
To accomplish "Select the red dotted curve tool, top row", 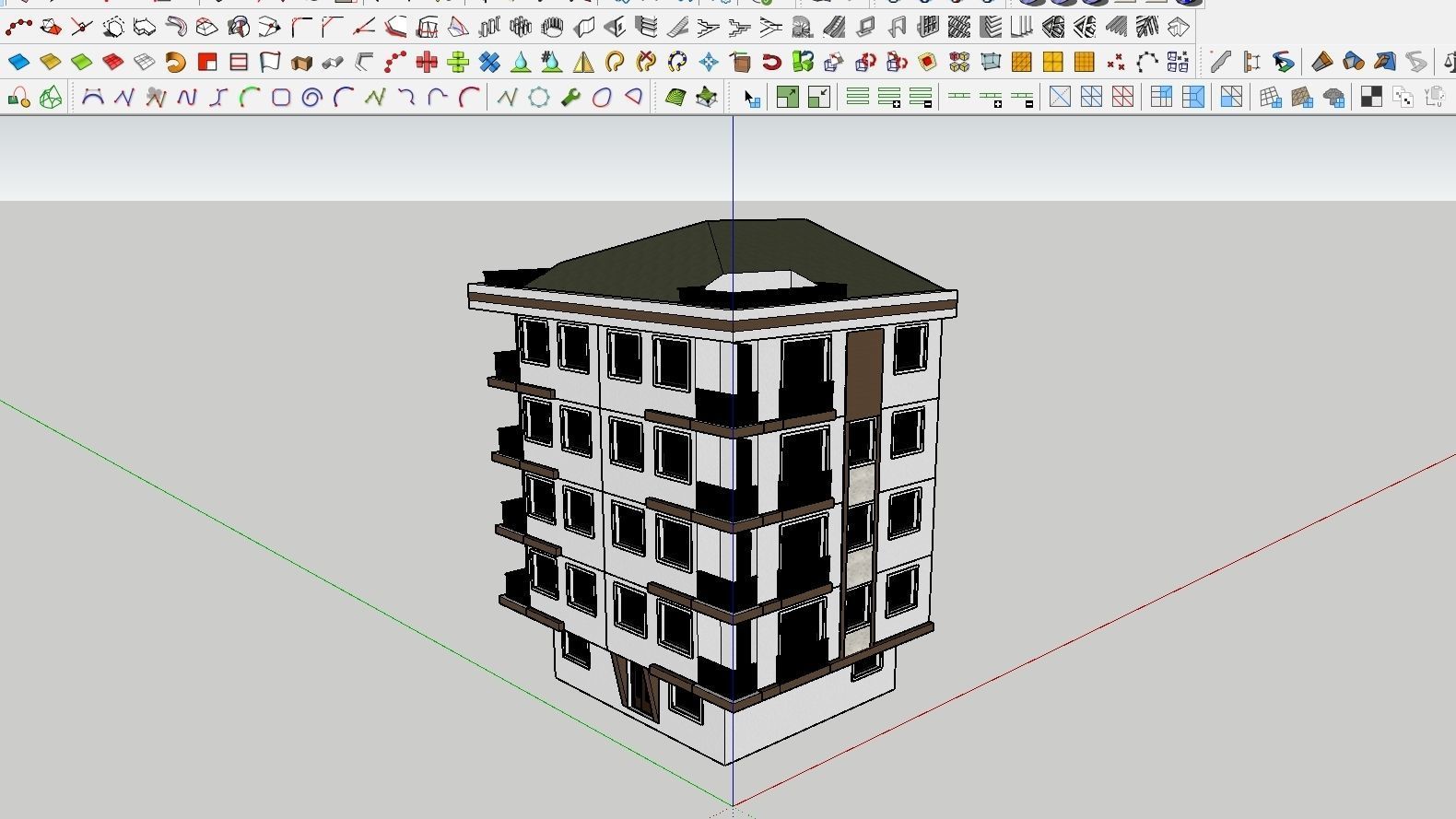I will pyautogui.click(x=19, y=27).
